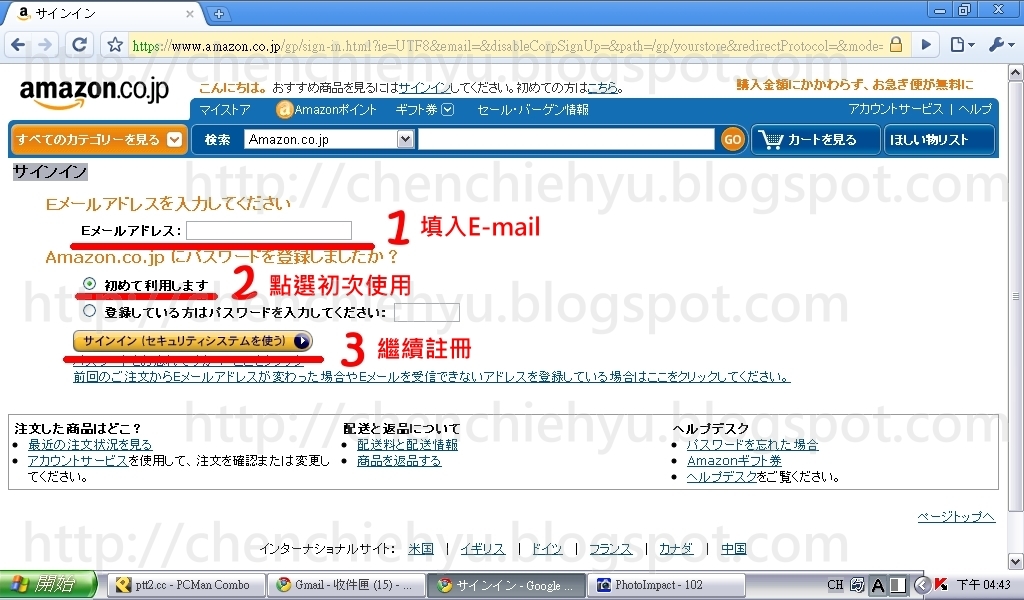Close the サインイン browser tab
Screen dimensions: 1024x600
189,14
